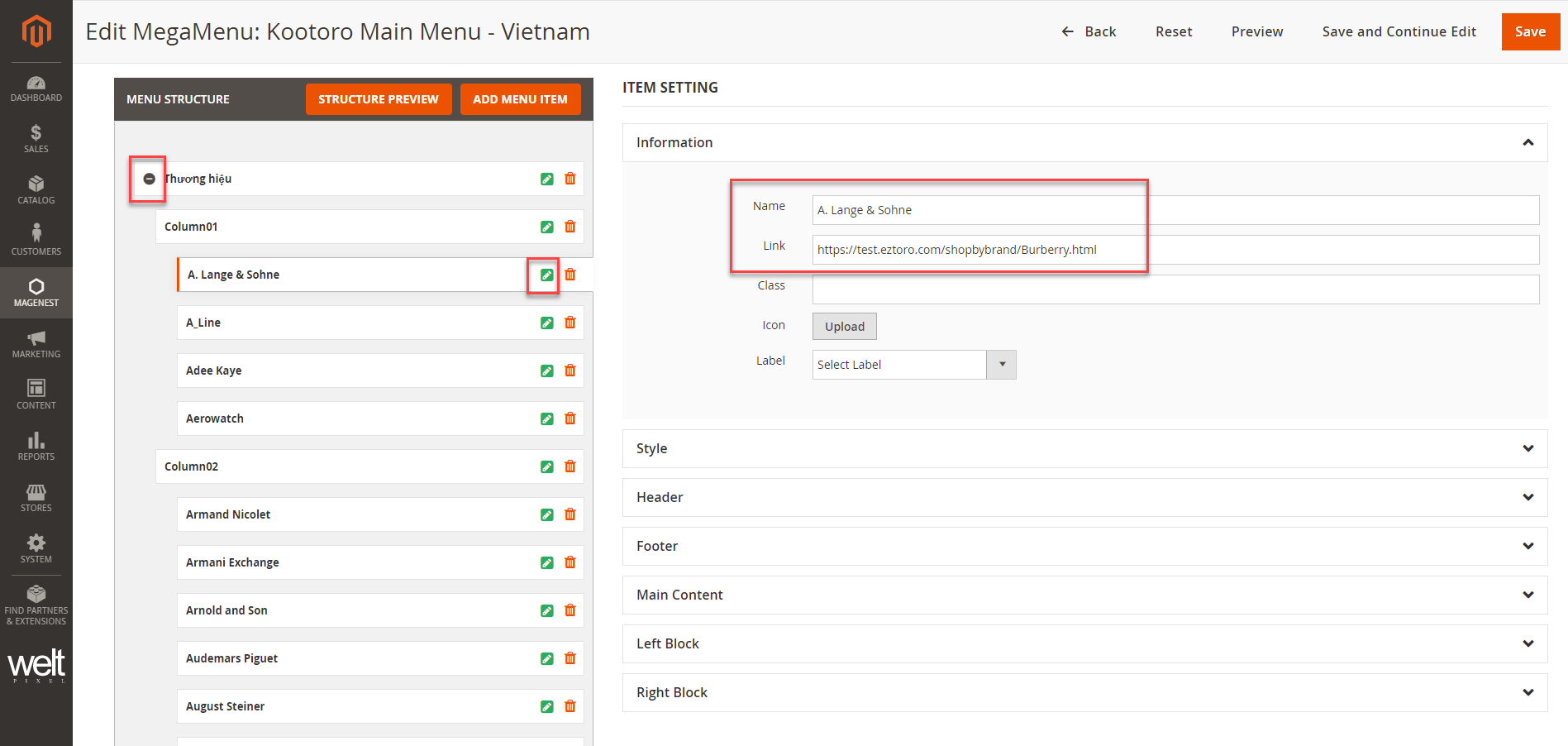This screenshot has height=746, width=1568.
Task: Delete the A. Lange & Sohne item
Action: click(x=570, y=275)
